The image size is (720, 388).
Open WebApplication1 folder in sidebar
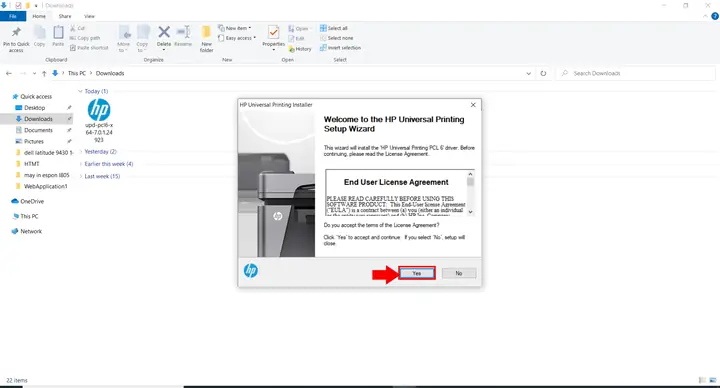click(x=41, y=186)
